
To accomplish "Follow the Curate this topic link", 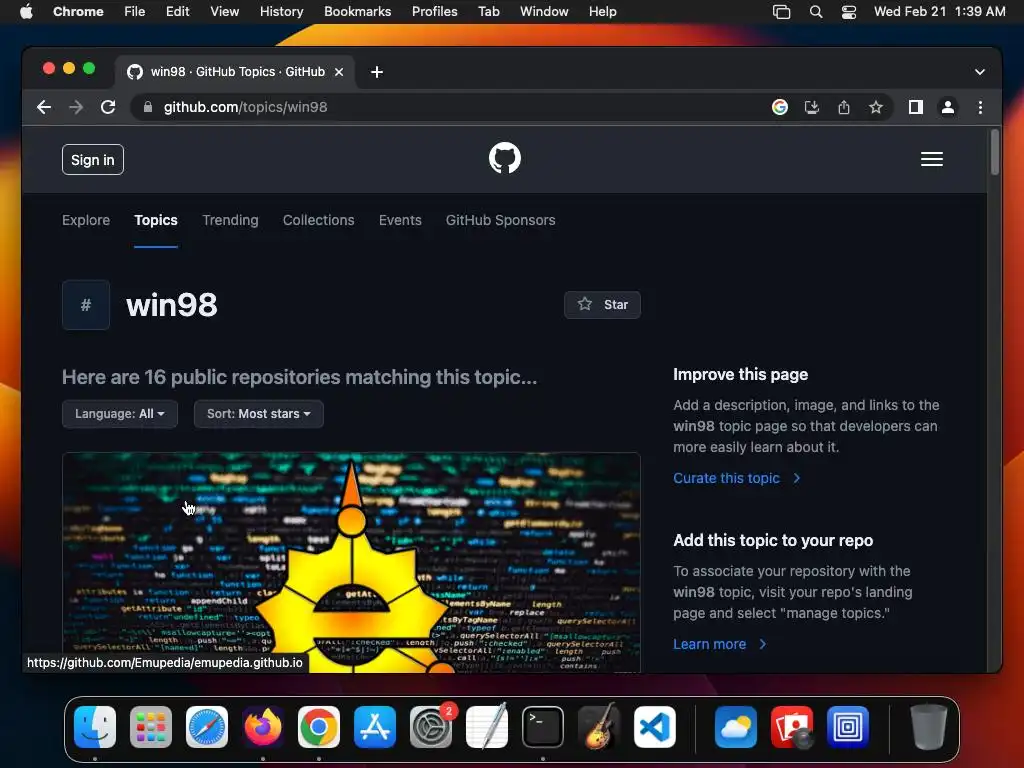I will [x=737, y=478].
